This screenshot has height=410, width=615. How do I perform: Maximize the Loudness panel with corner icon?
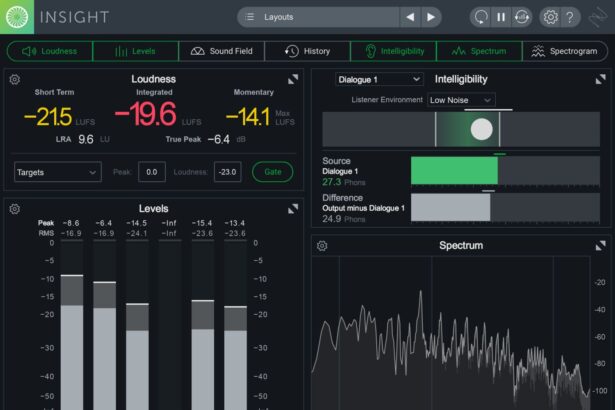tap(293, 79)
